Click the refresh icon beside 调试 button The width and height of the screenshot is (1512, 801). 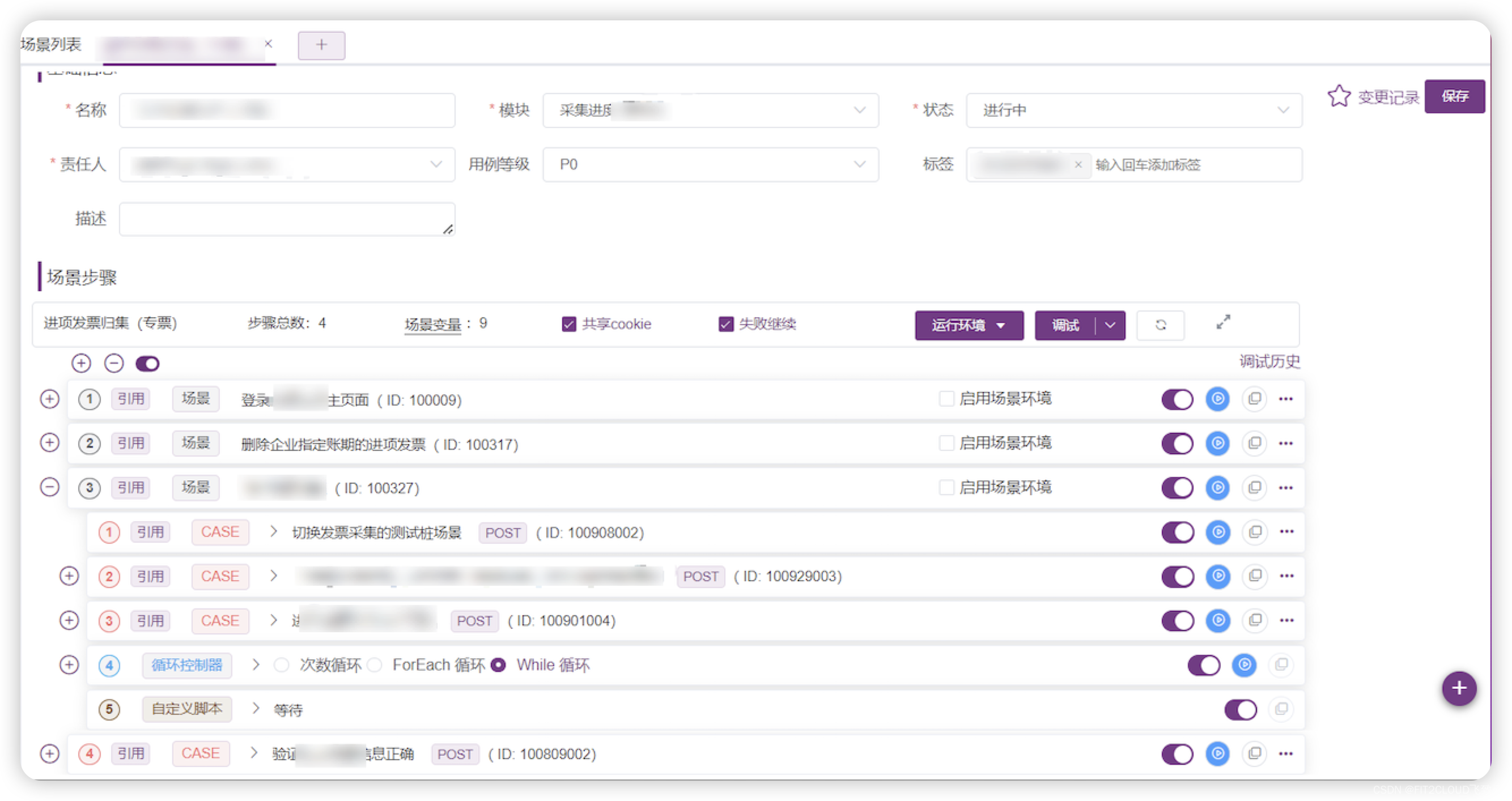coord(1161,325)
